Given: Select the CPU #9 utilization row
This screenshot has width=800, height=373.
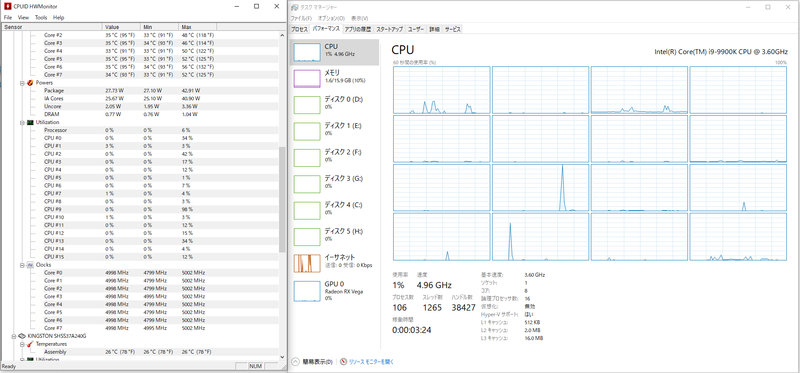Looking at the screenshot, I should (x=140, y=209).
